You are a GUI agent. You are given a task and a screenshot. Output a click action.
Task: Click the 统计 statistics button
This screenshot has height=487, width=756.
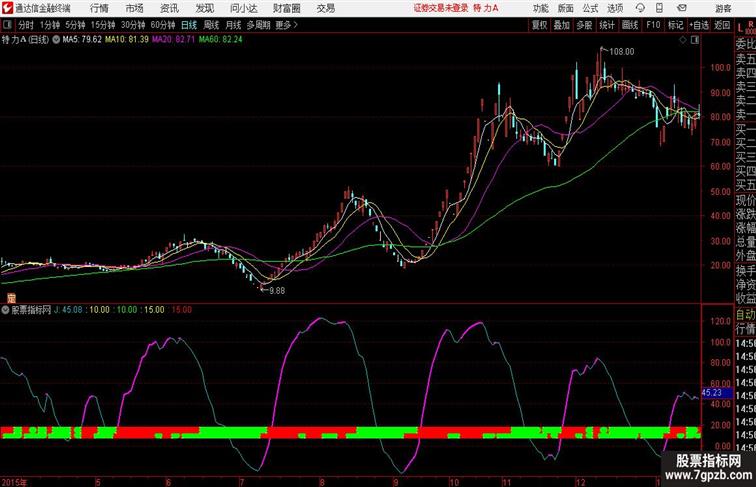point(607,25)
